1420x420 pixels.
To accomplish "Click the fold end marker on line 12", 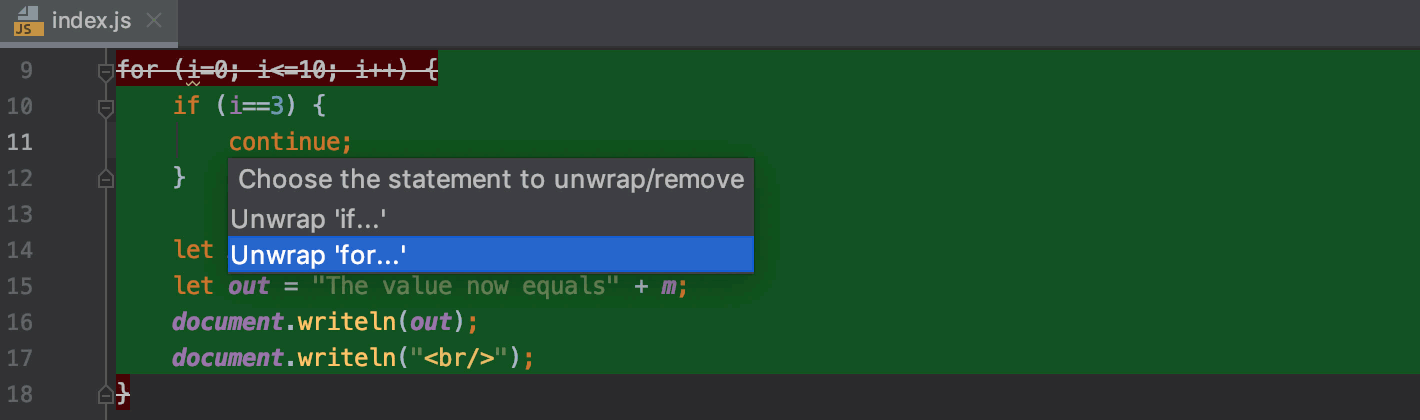I will pos(104,178).
